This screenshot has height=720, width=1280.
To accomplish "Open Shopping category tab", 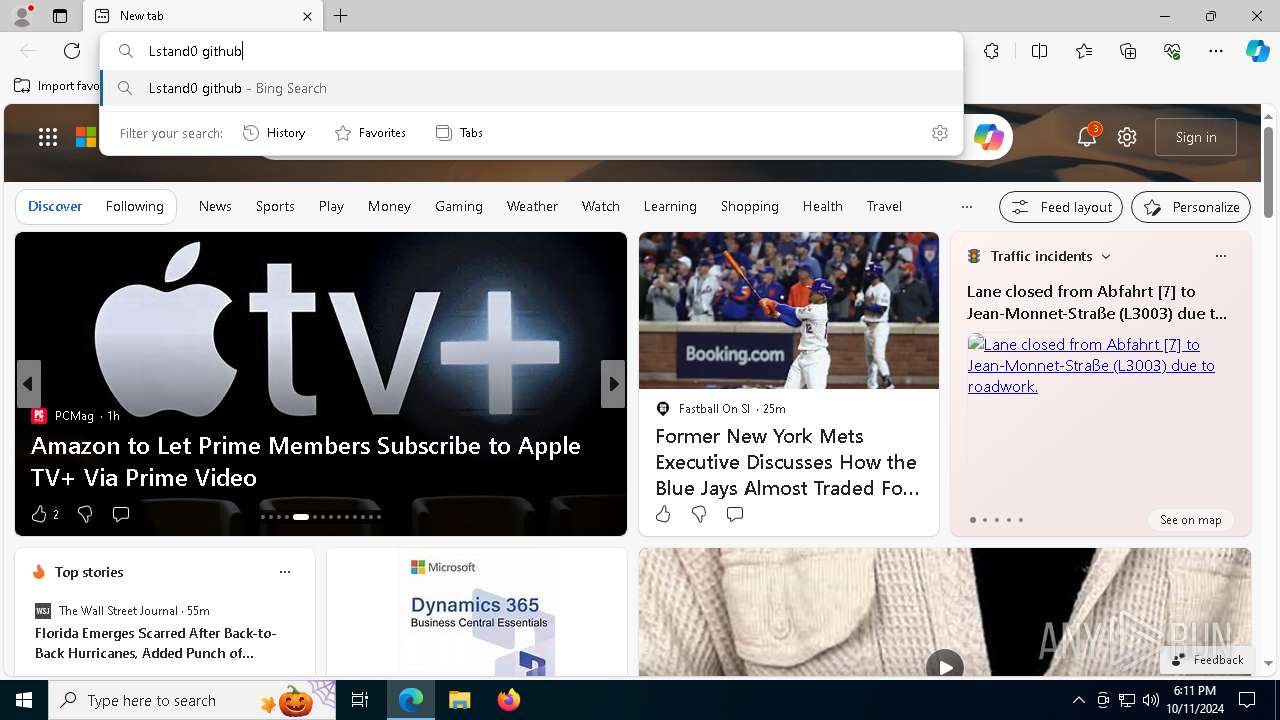I will point(750,206).
